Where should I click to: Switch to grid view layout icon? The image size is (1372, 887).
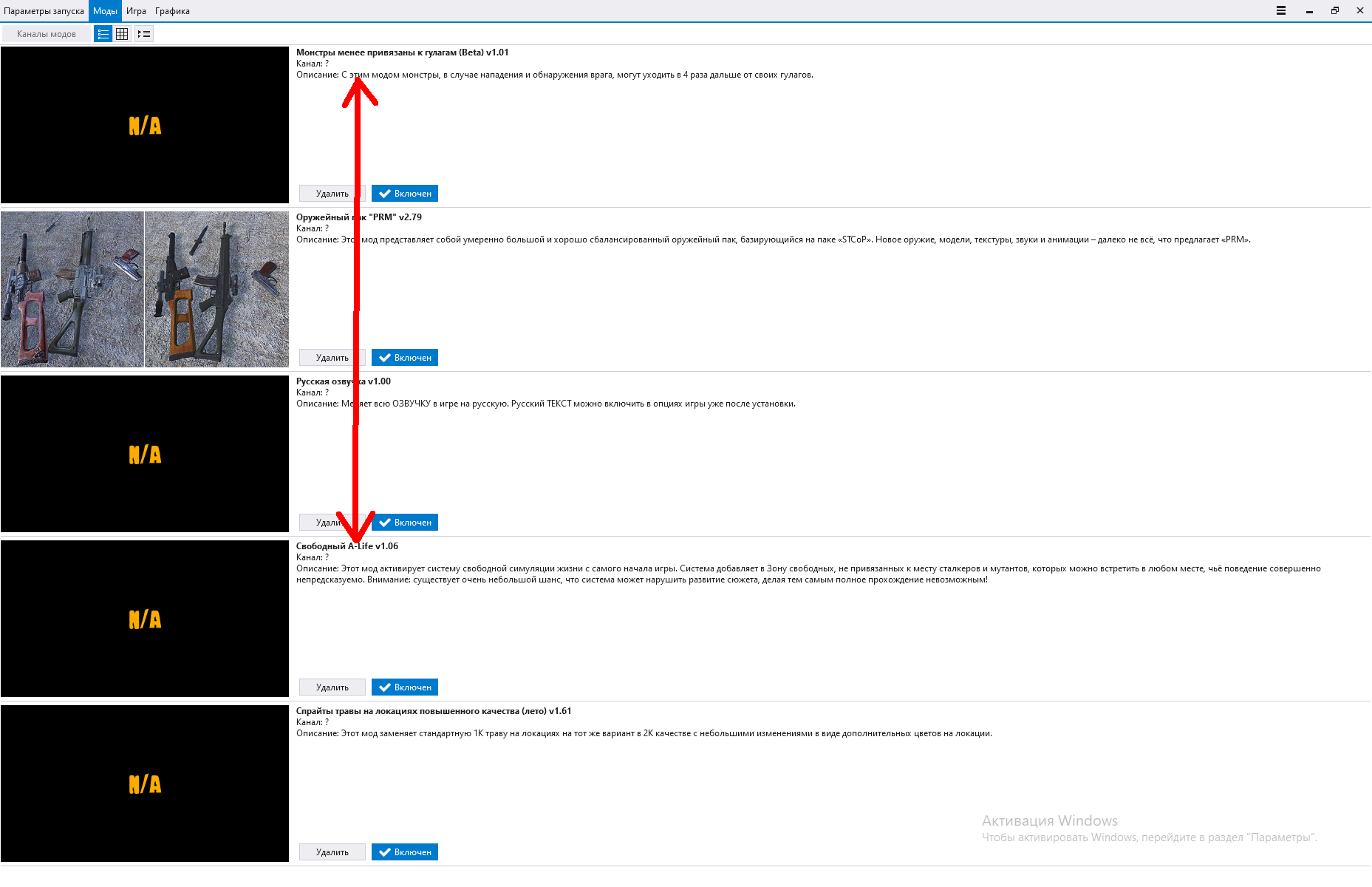[123, 34]
